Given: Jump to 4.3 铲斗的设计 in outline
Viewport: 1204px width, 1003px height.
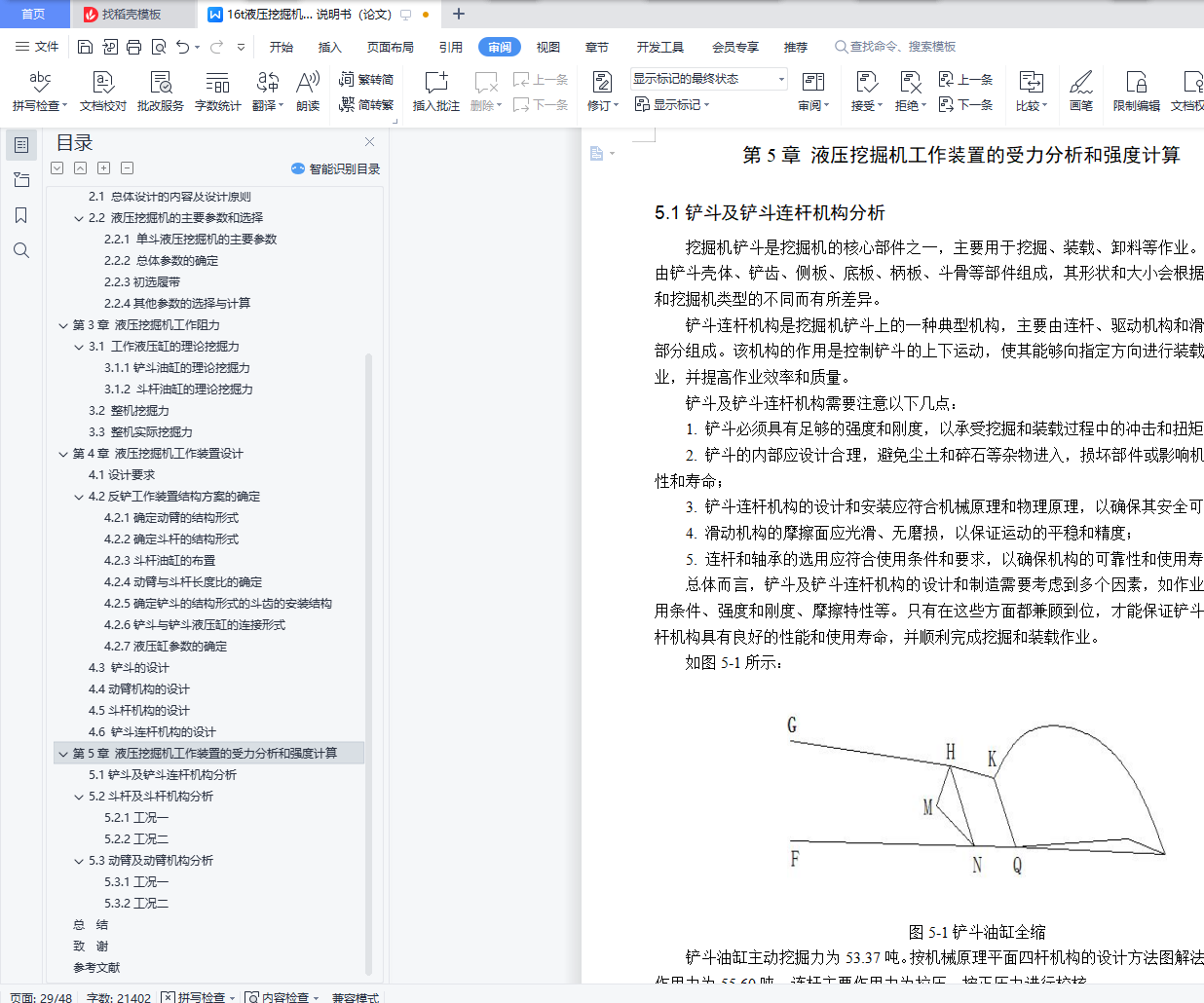Looking at the screenshot, I should point(129,668).
